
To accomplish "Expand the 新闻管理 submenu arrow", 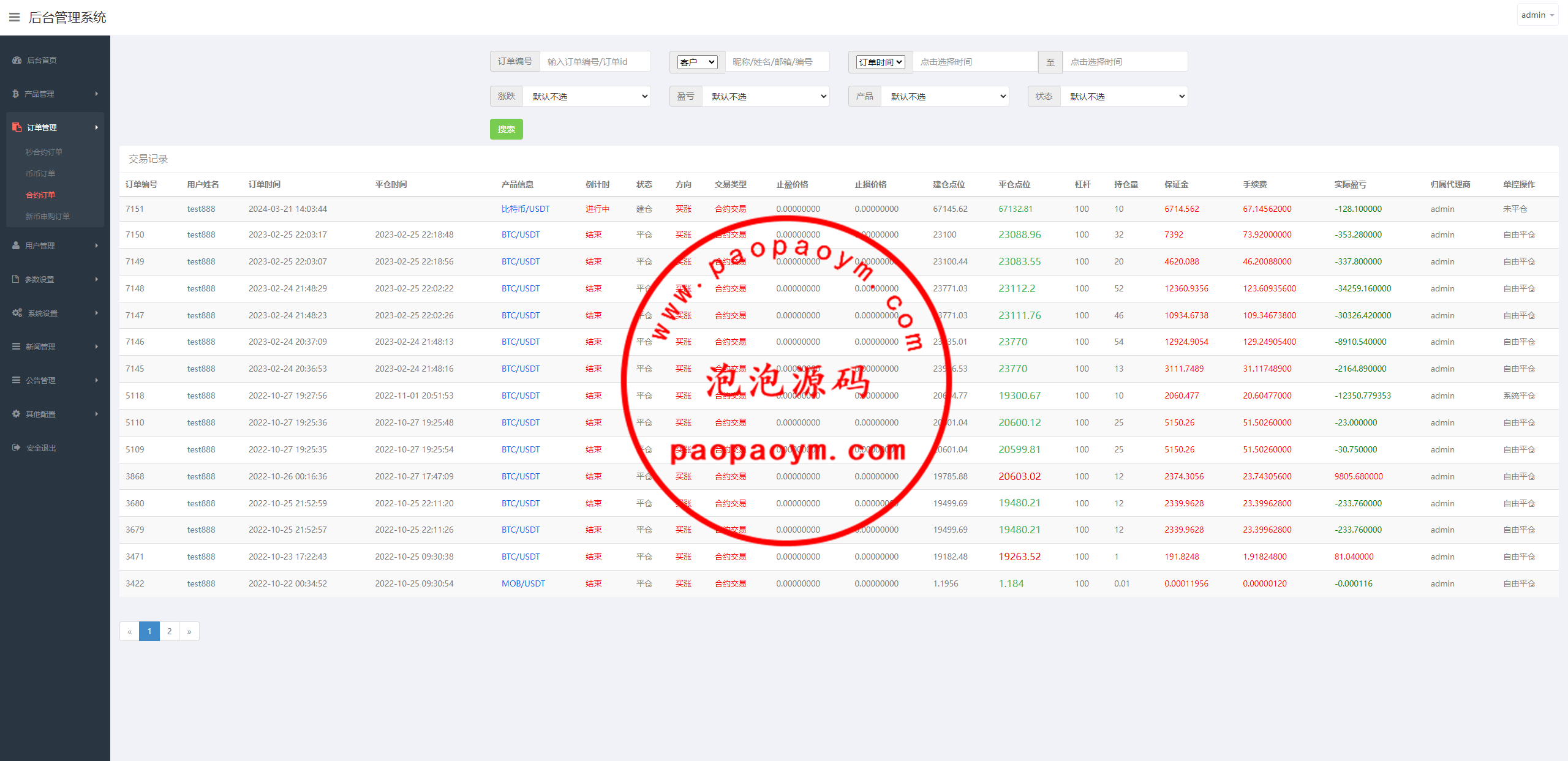I will coord(97,347).
